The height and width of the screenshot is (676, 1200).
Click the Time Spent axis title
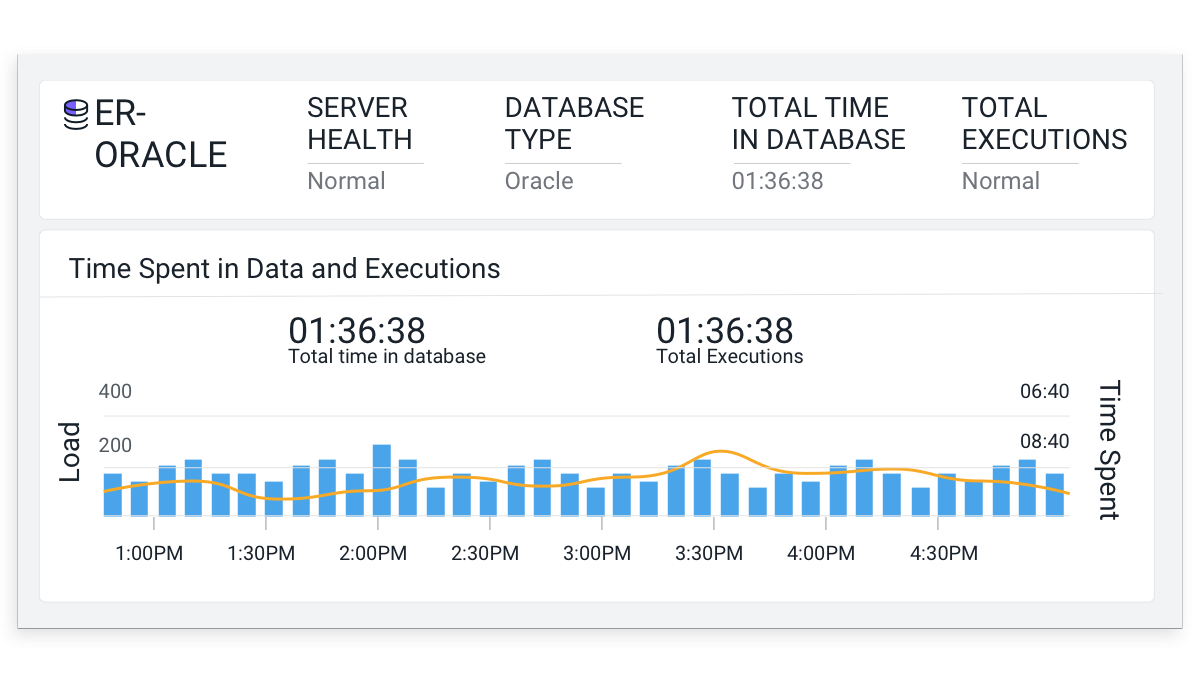tap(1109, 450)
